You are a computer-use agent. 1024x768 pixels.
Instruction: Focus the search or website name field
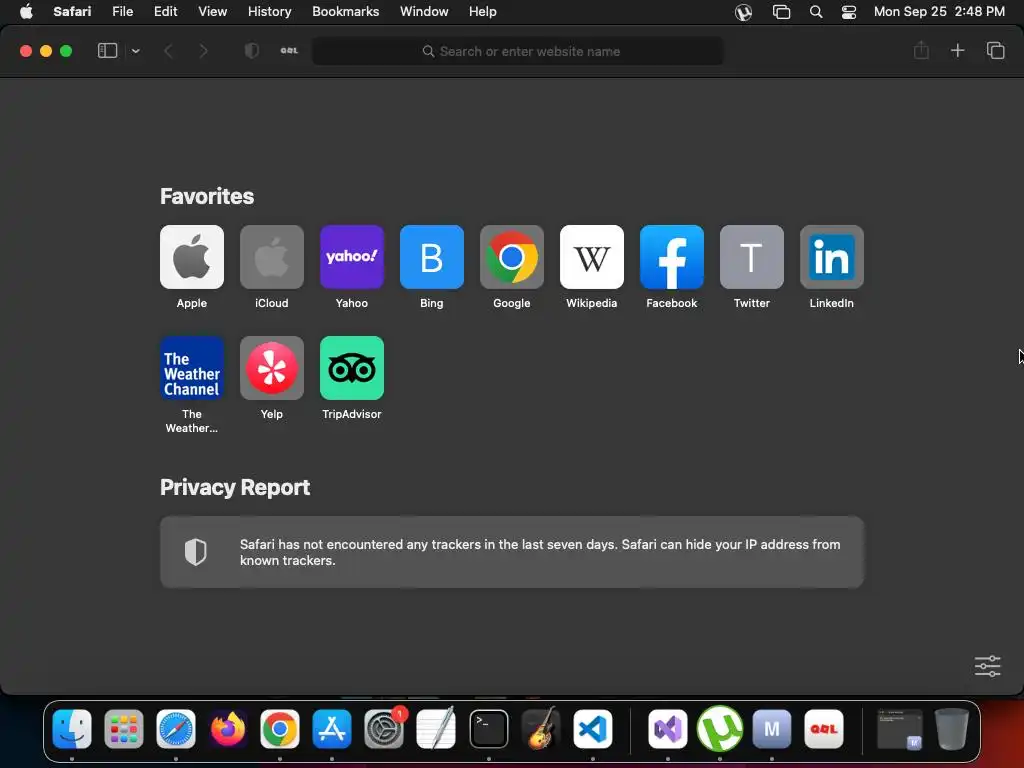(518, 51)
